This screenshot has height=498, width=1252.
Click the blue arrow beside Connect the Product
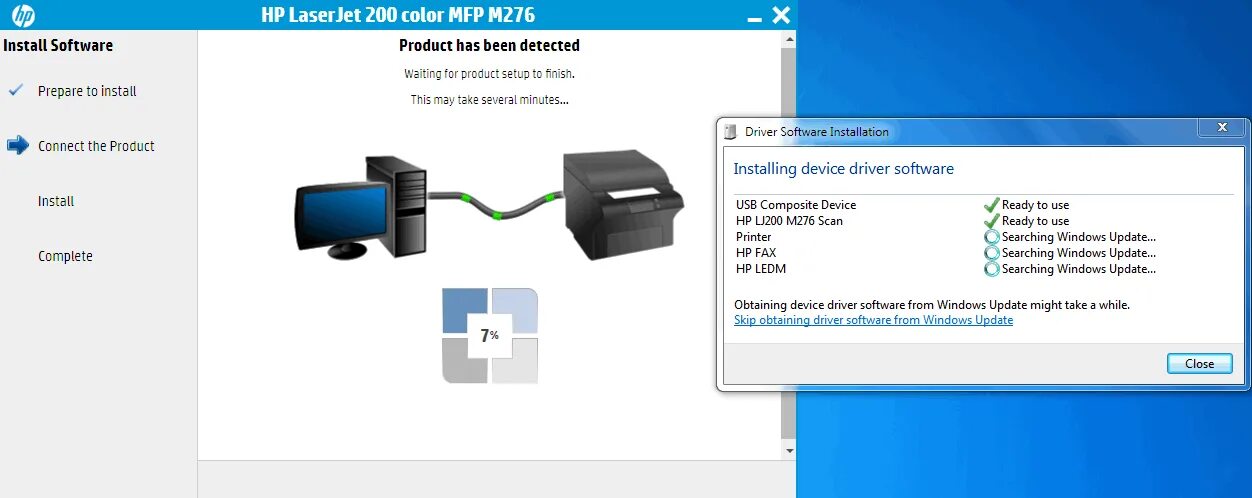coord(18,145)
